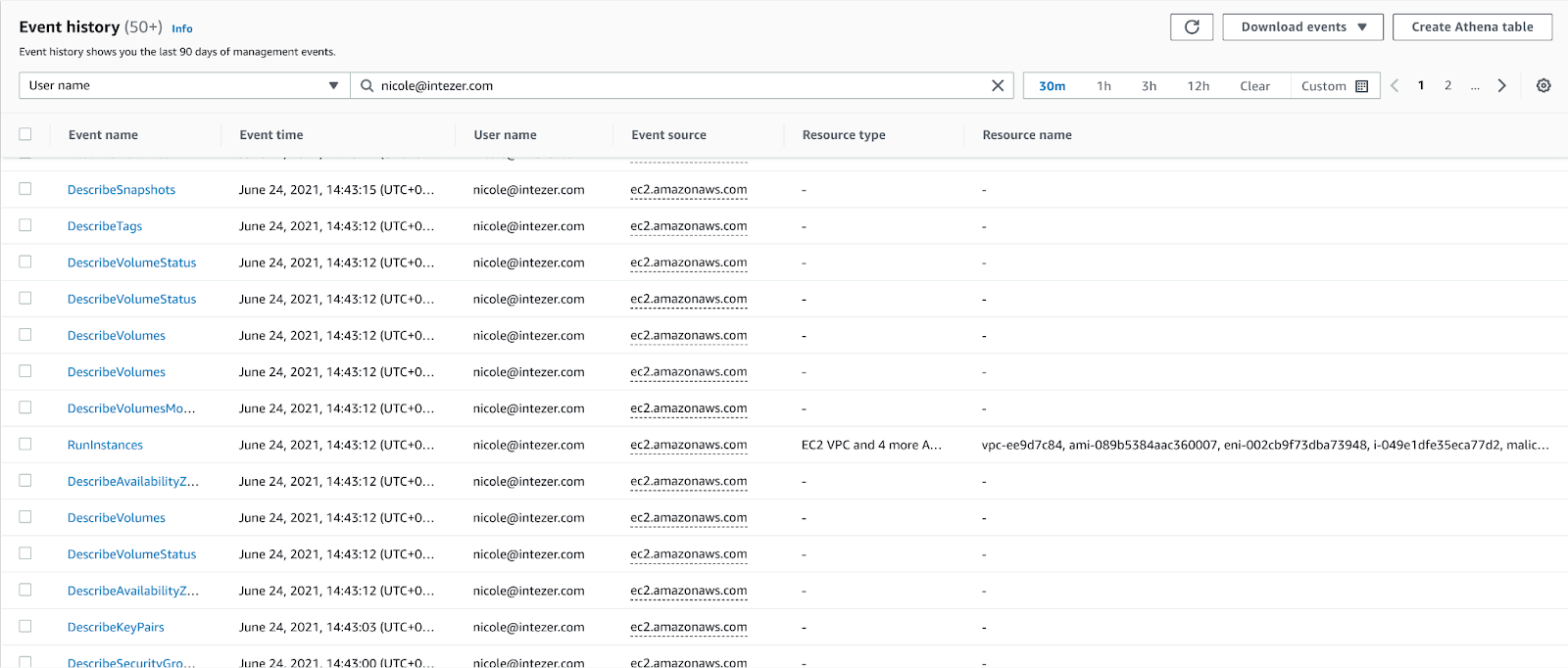Image resolution: width=1568 pixels, height=668 pixels.
Task: Click the 14:43:15 time for DescribeSnapshots
Action: [336, 190]
